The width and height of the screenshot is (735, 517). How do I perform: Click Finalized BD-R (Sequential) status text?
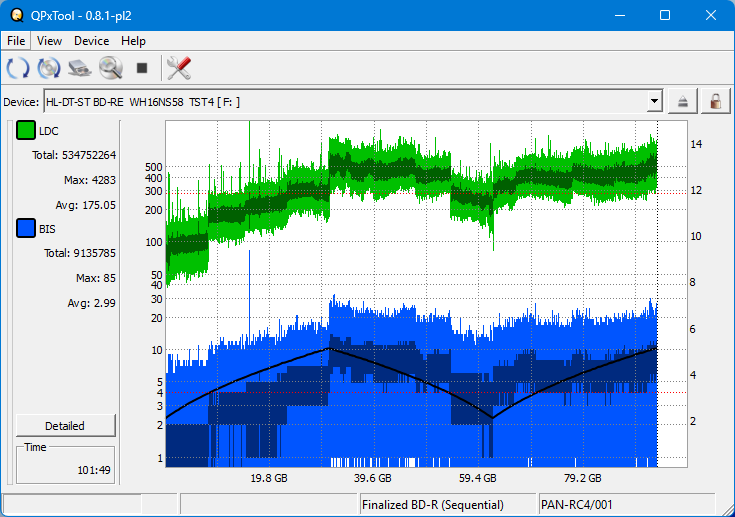(x=433, y=505)
